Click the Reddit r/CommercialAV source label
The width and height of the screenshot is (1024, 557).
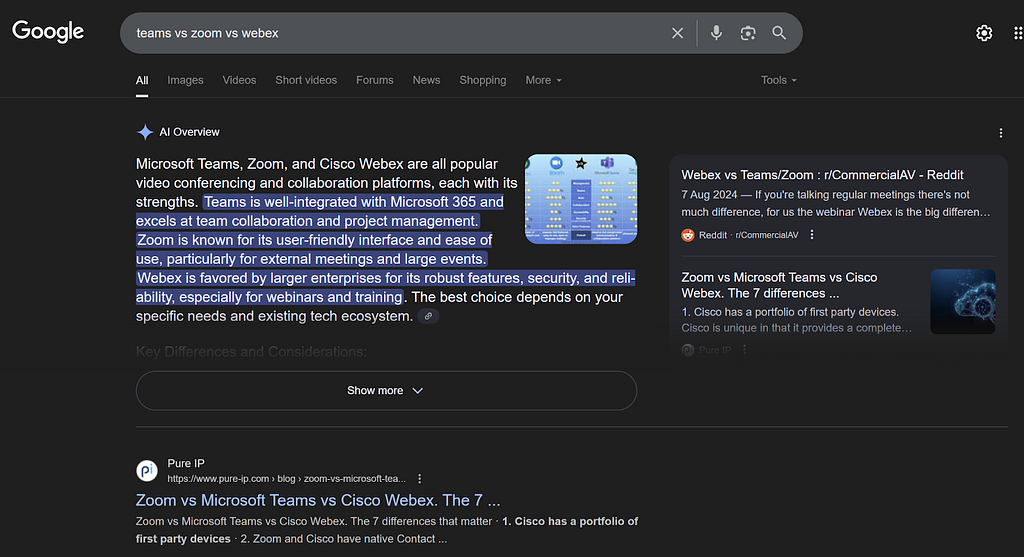pyautogui.click(x=748, y=235)
